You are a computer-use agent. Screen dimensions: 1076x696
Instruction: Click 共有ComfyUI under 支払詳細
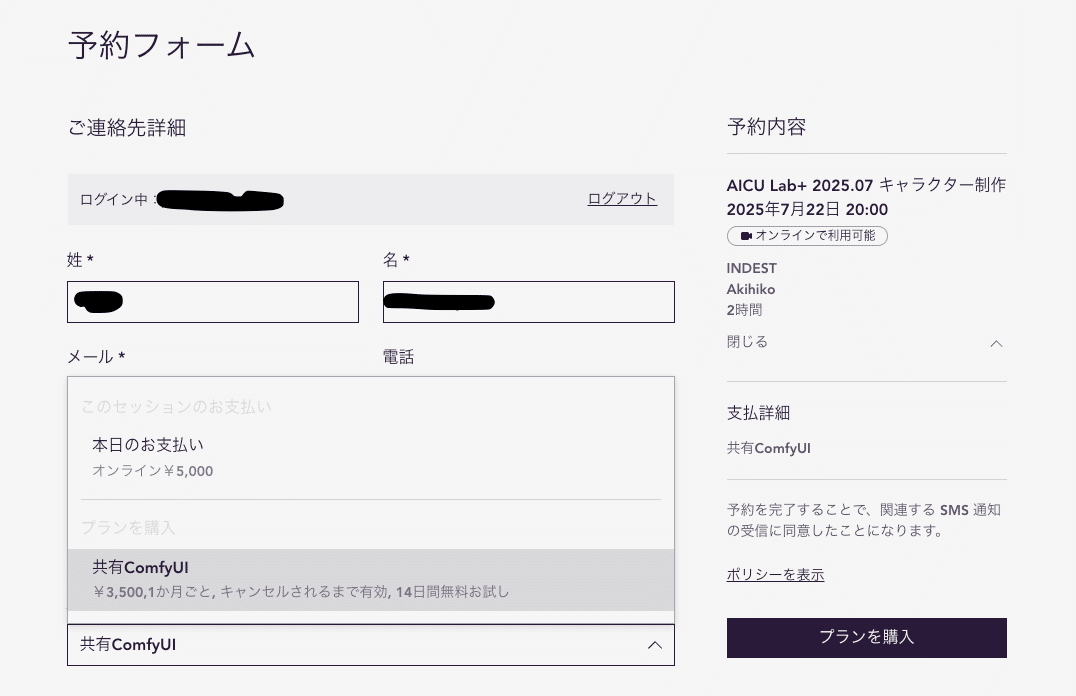pos(769,448)
